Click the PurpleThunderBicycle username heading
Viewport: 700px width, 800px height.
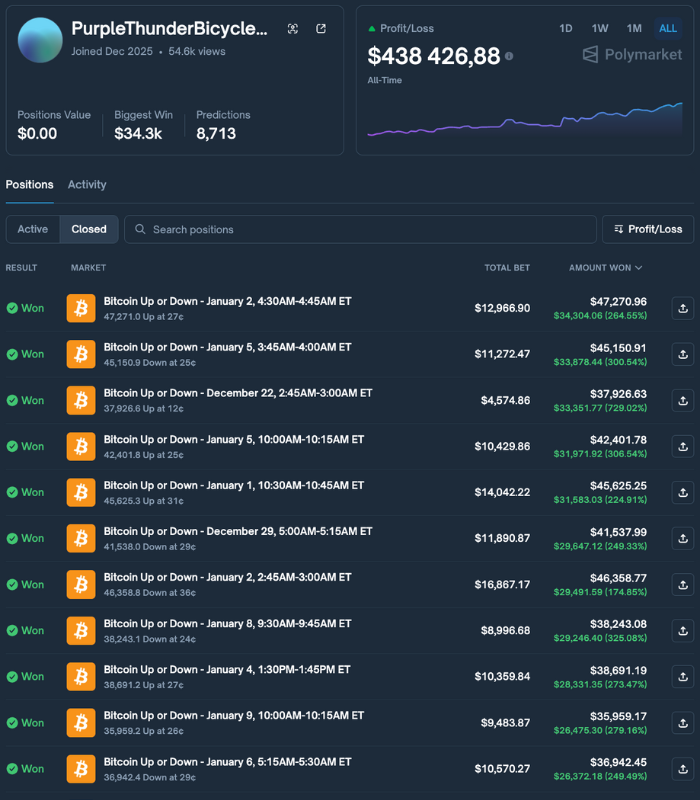tap(169, 29)
